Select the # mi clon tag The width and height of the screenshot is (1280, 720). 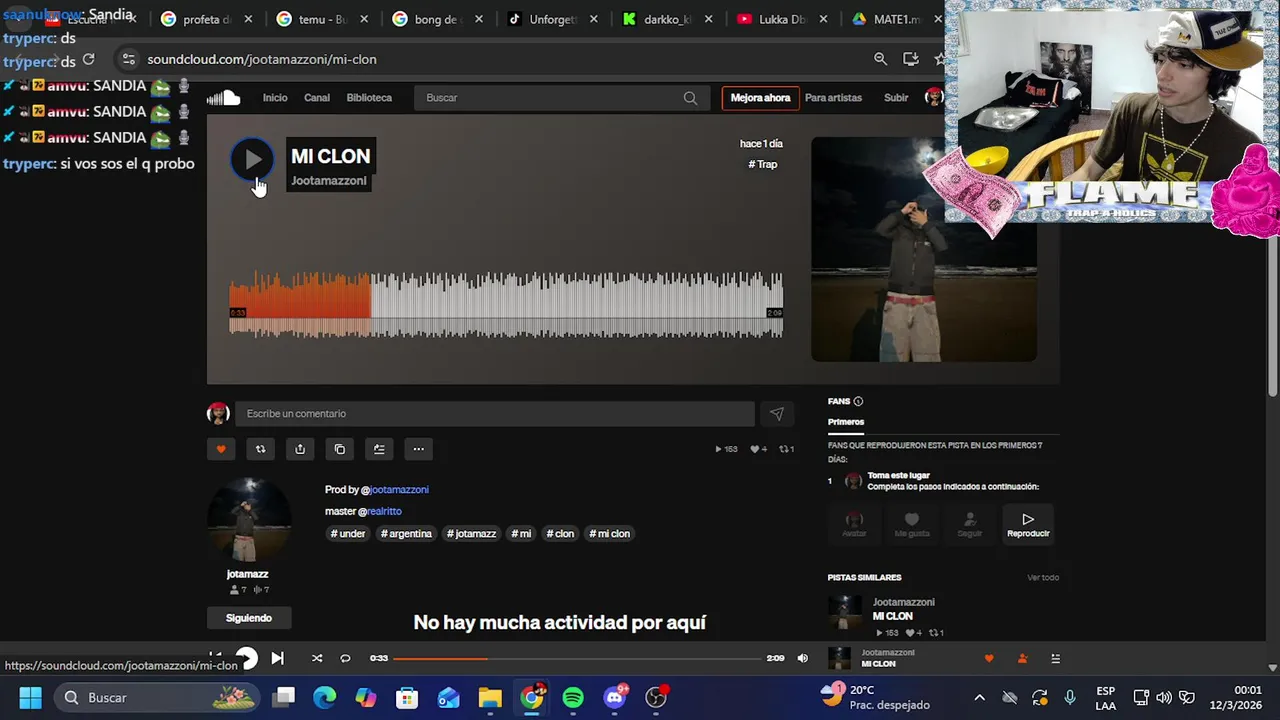point(610,534)
